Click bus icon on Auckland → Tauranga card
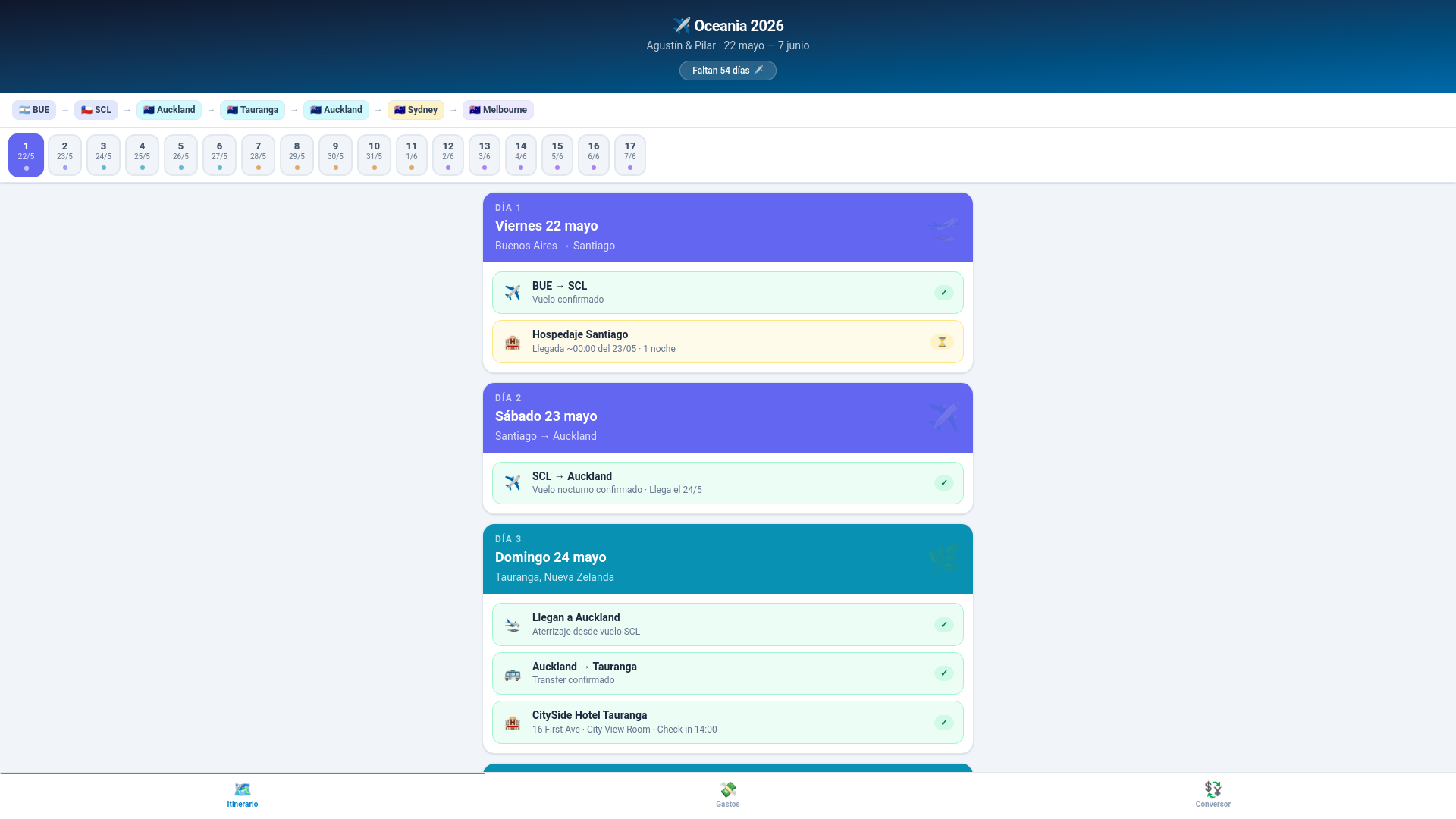The image size is (1456, 819). point(513,673)
